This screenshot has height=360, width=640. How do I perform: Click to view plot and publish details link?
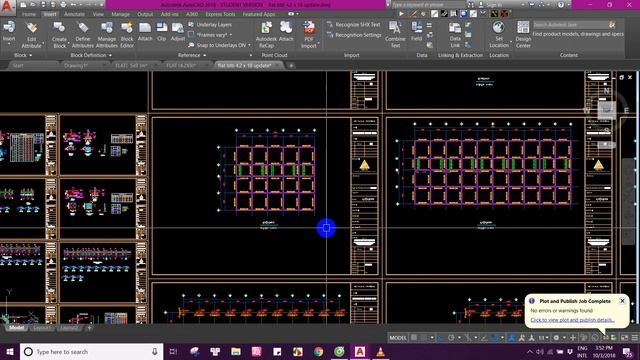coord(572,320)
